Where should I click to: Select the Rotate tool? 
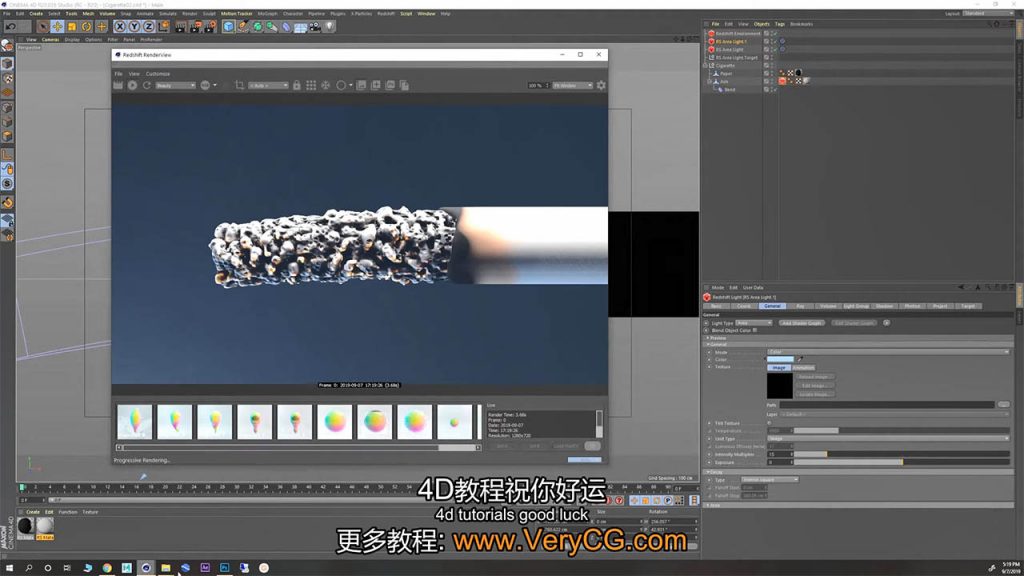point(86,27)
